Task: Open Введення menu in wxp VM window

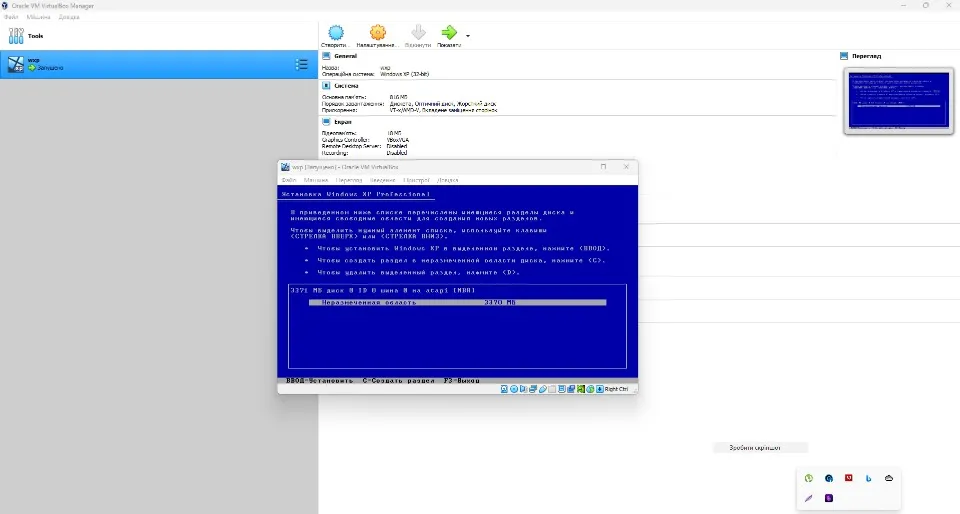Action: [383, 180]
